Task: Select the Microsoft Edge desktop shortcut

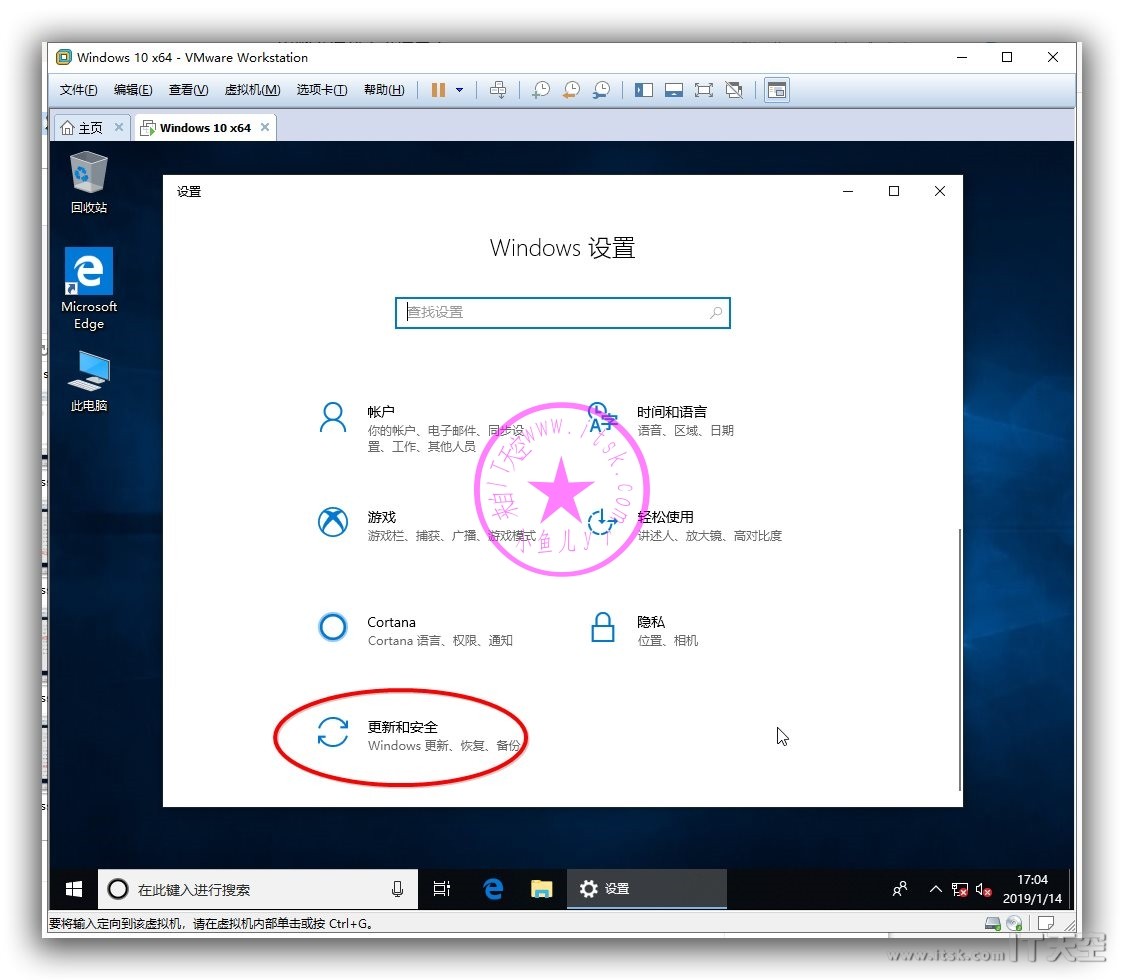Action: tap(89, 289)
